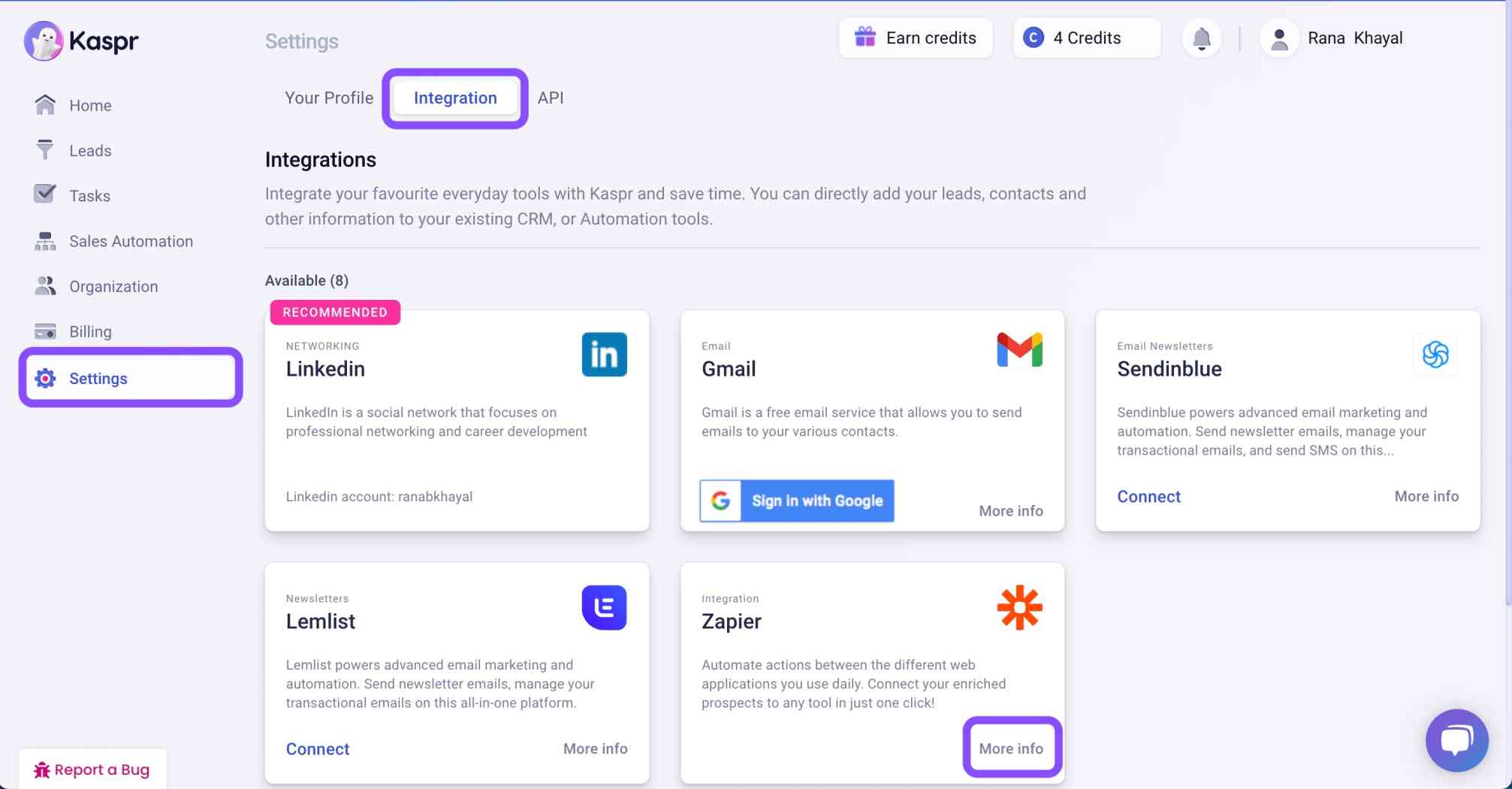1512x789 pixels.
Task: Open Leads from the sidebar
Action: coord(90,151)
